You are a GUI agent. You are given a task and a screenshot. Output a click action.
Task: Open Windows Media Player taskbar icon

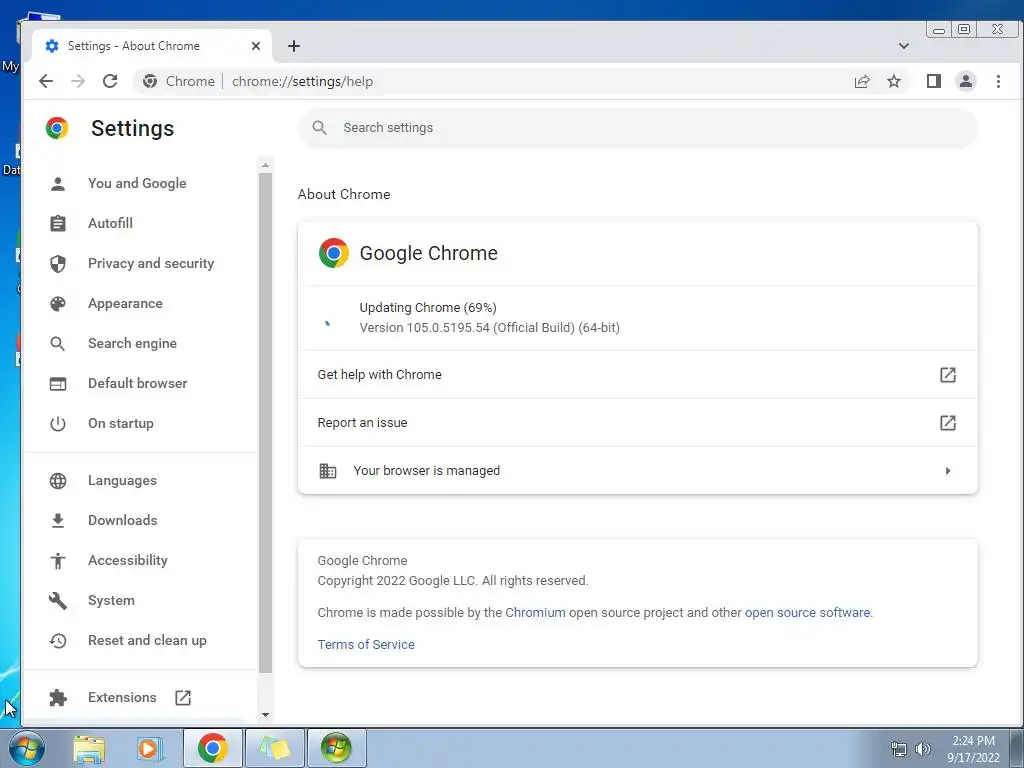[x=150, y=748]
